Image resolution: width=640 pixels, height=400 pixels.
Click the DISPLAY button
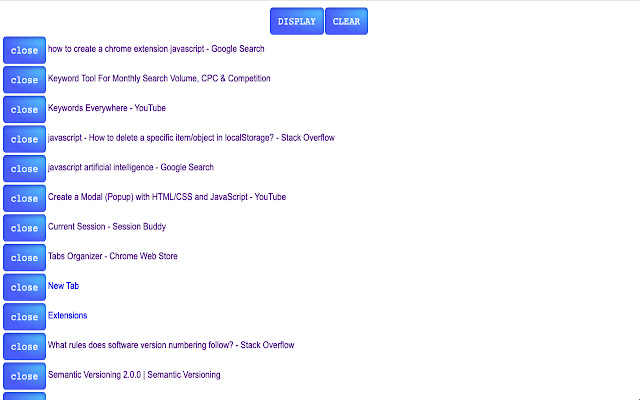(297, 21)
